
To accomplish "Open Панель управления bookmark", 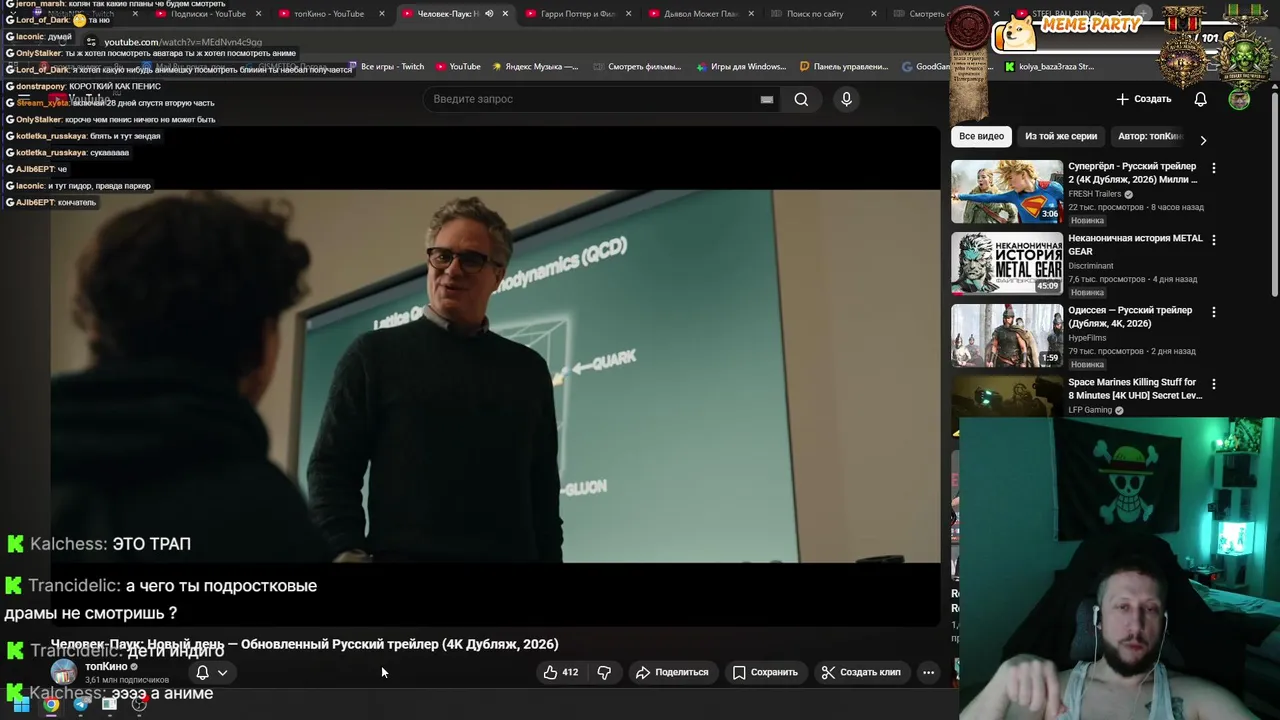I will click(x=845, y=67).
